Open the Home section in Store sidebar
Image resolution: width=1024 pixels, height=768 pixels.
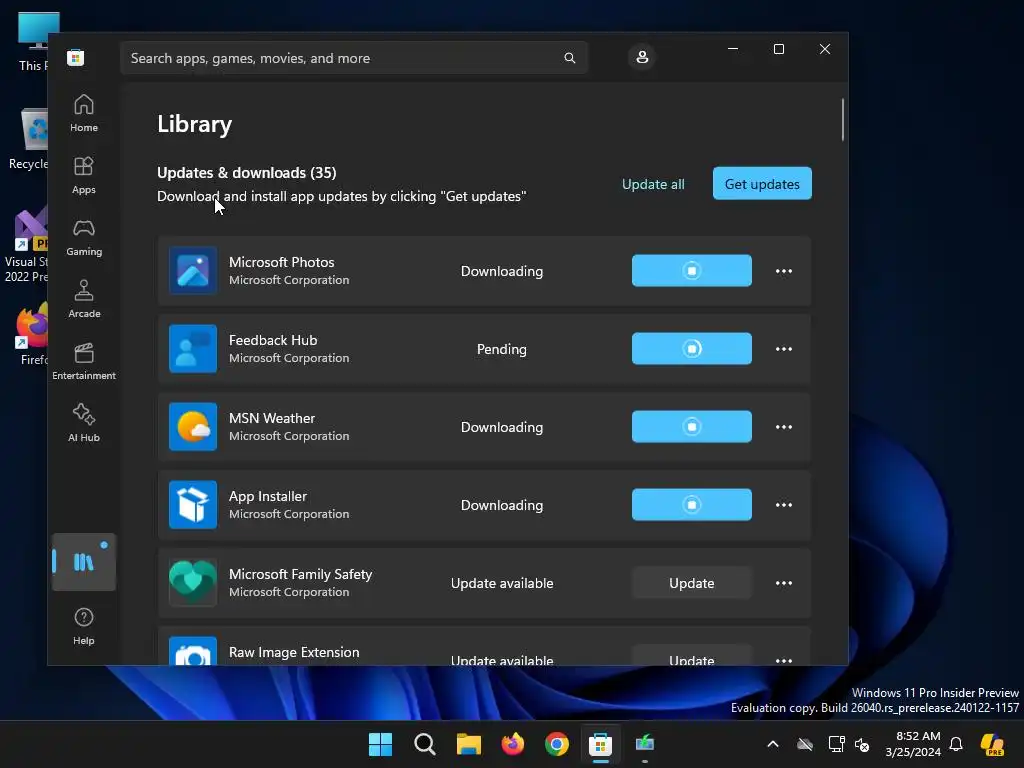point(84,114)
